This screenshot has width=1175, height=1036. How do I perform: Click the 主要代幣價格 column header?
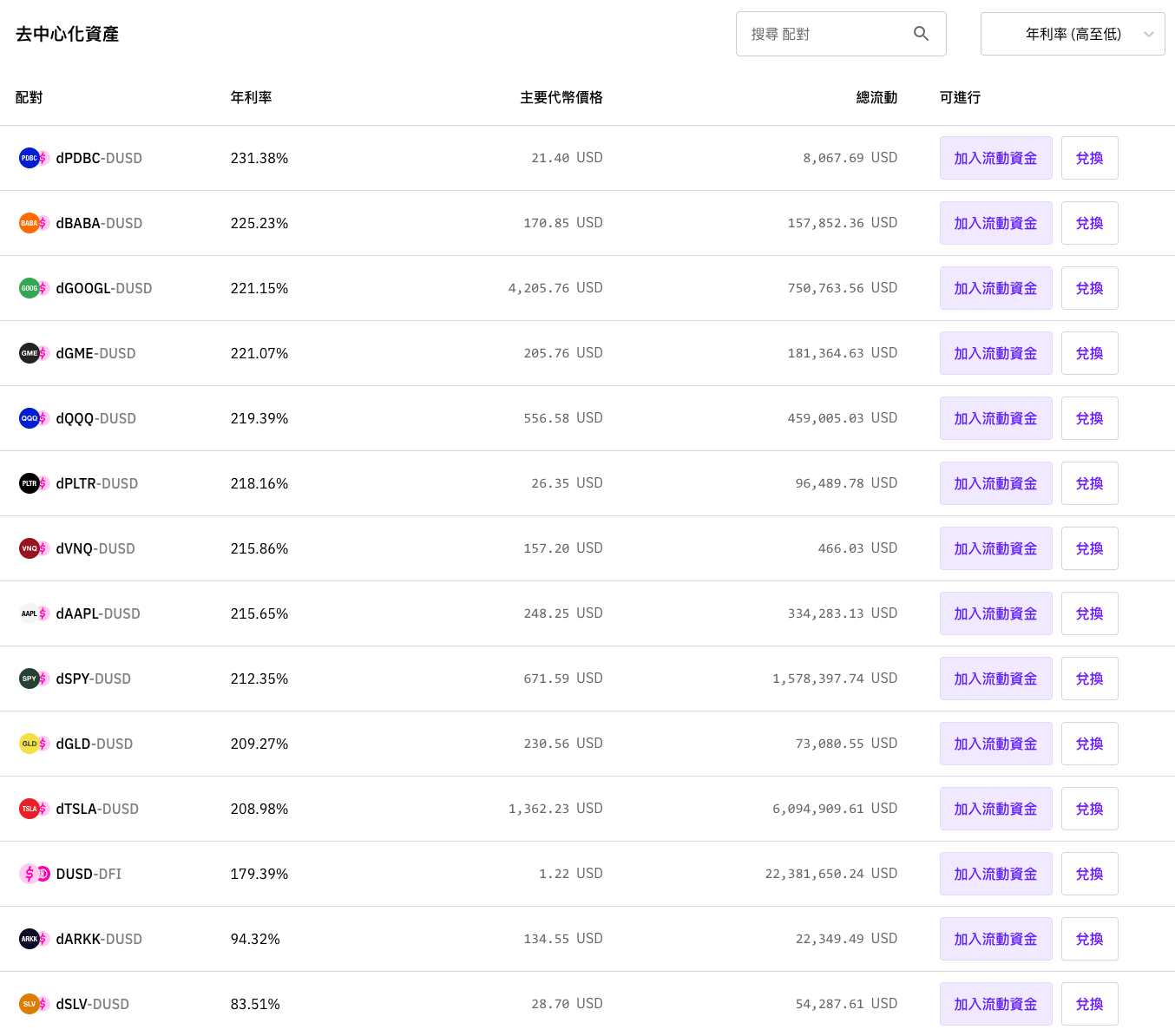click(561, 97)
